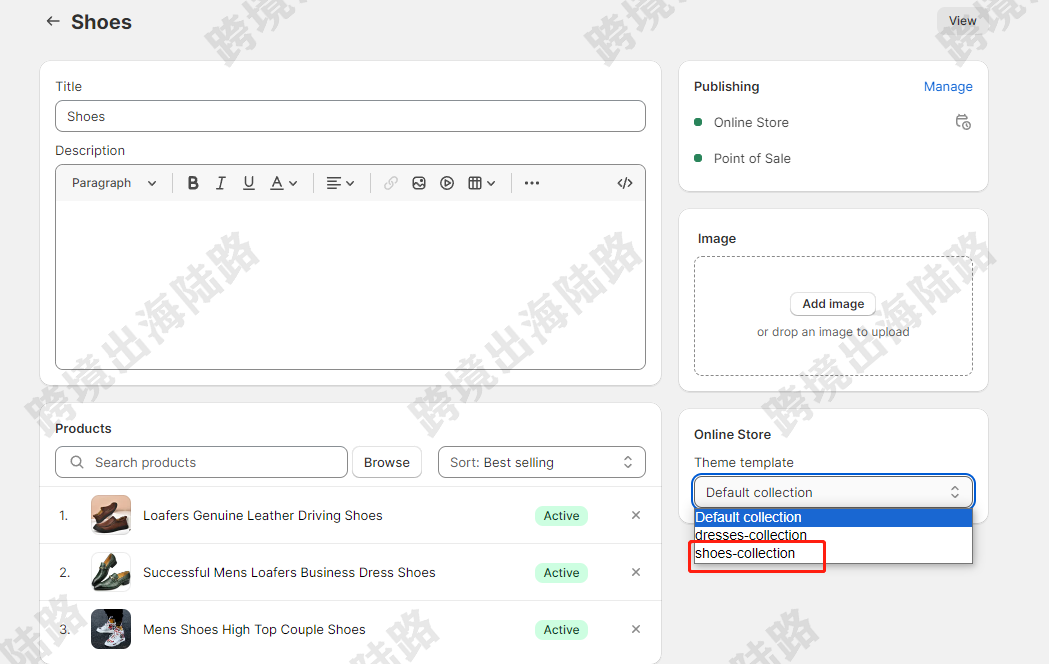Screen dimensions: 1049x664
Task: Apply italic formatting in description
Action: (221, 183)
